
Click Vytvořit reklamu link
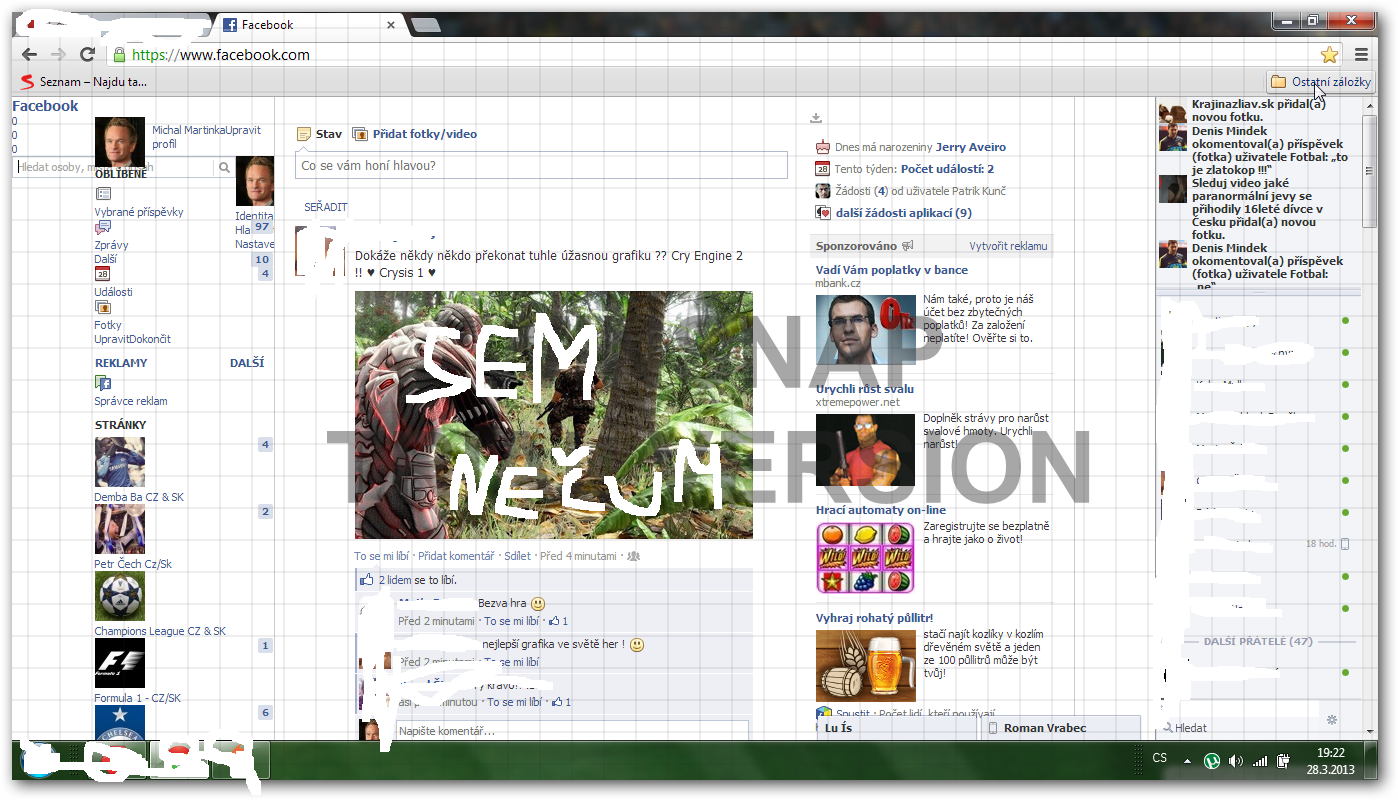coord(1008,246)
